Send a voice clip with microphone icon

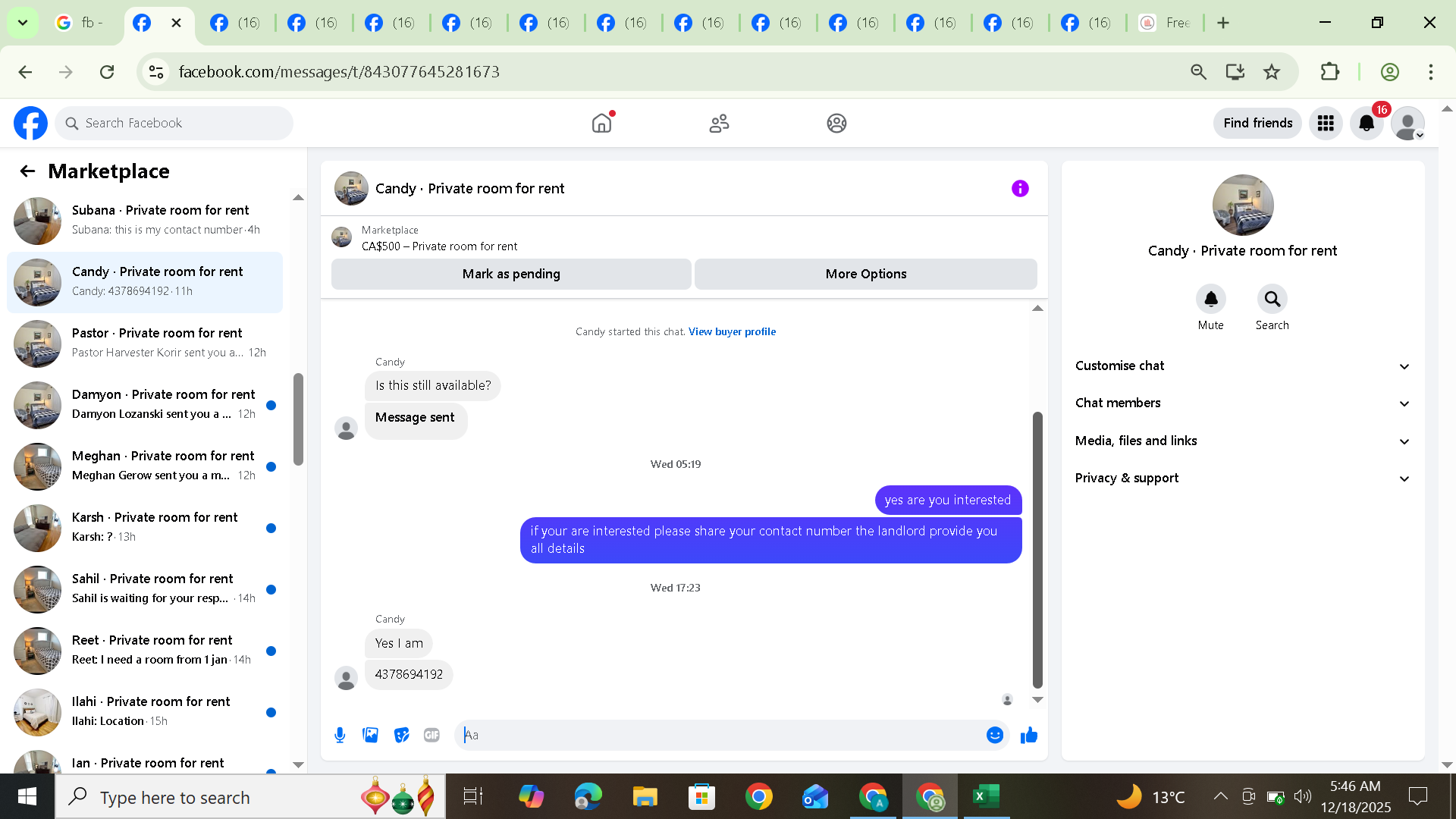(x=340, y=735)
